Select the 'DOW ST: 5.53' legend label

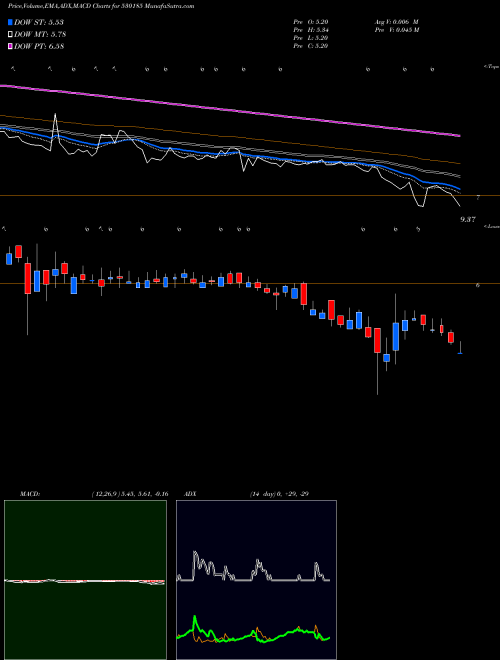pos(39,22)
